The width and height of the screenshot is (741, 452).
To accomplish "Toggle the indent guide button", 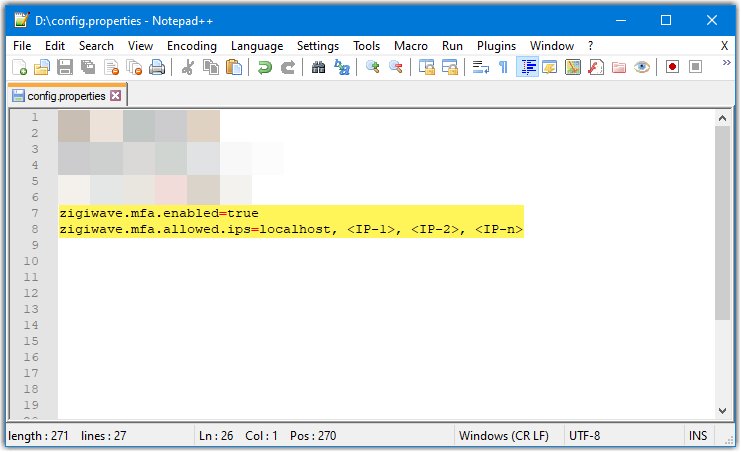I will pyautogui.click(x=527, y=67).
